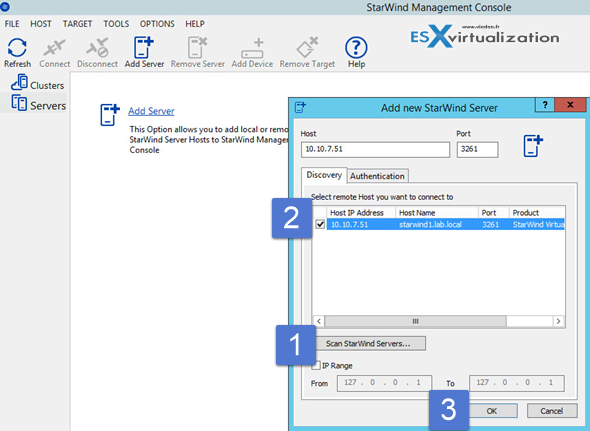Click the IP range From address field

pos(384,383)
